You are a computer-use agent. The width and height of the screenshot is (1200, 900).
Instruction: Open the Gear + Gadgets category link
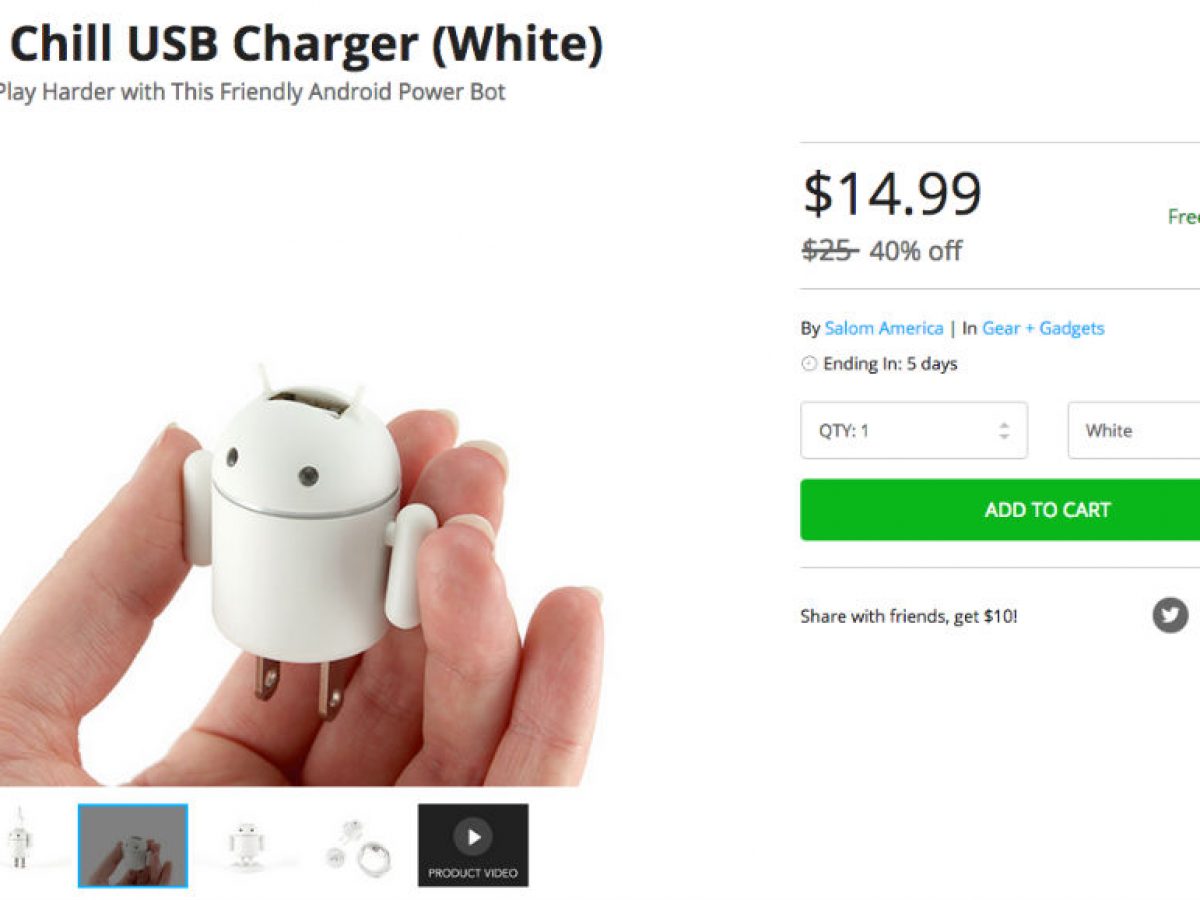click(1043, 328)
